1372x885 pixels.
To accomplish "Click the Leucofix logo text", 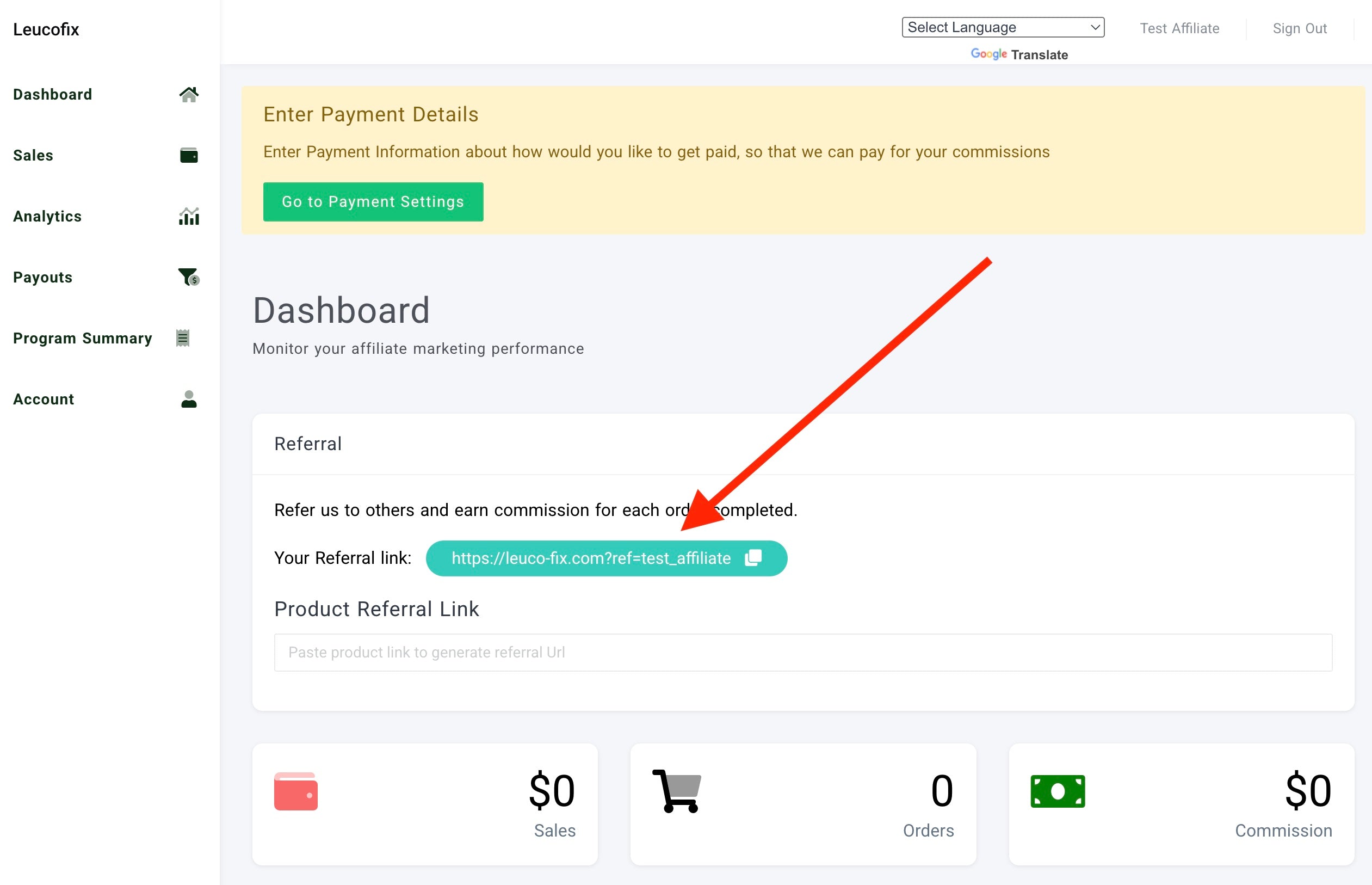I will coord(46,30).
